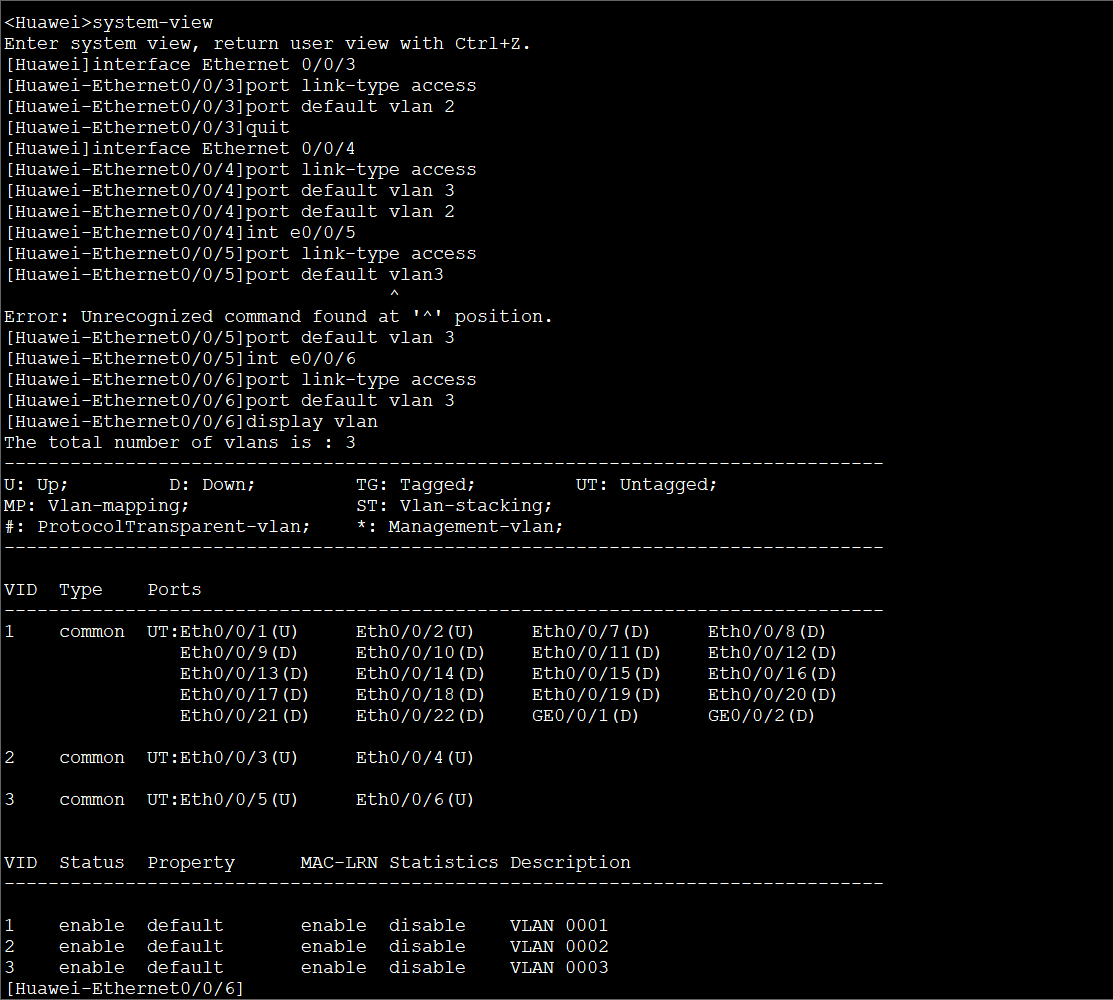Screen dimensions: 1113x1000
Task: Click '#: ProtocolTransparent-vlan;' legend entry
Action: pos(158,527)
